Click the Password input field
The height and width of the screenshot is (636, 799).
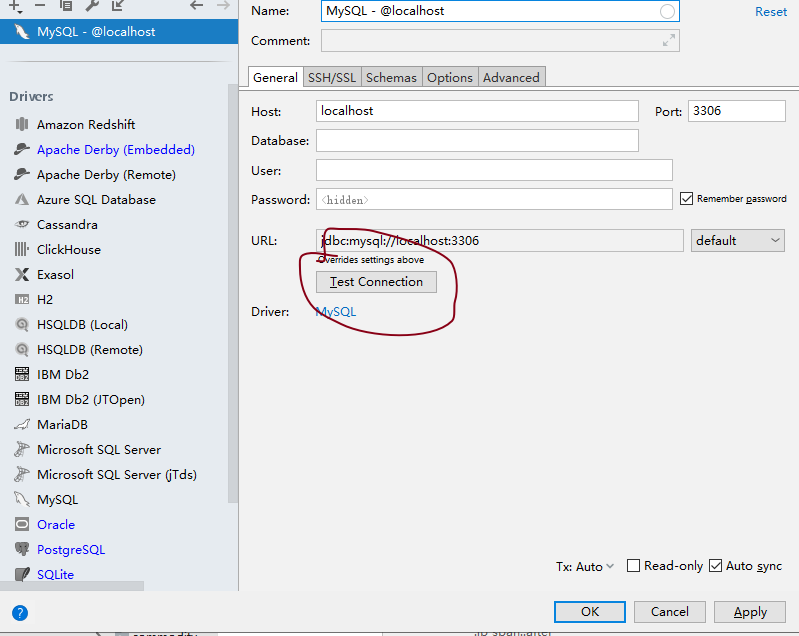click(494, 199)
